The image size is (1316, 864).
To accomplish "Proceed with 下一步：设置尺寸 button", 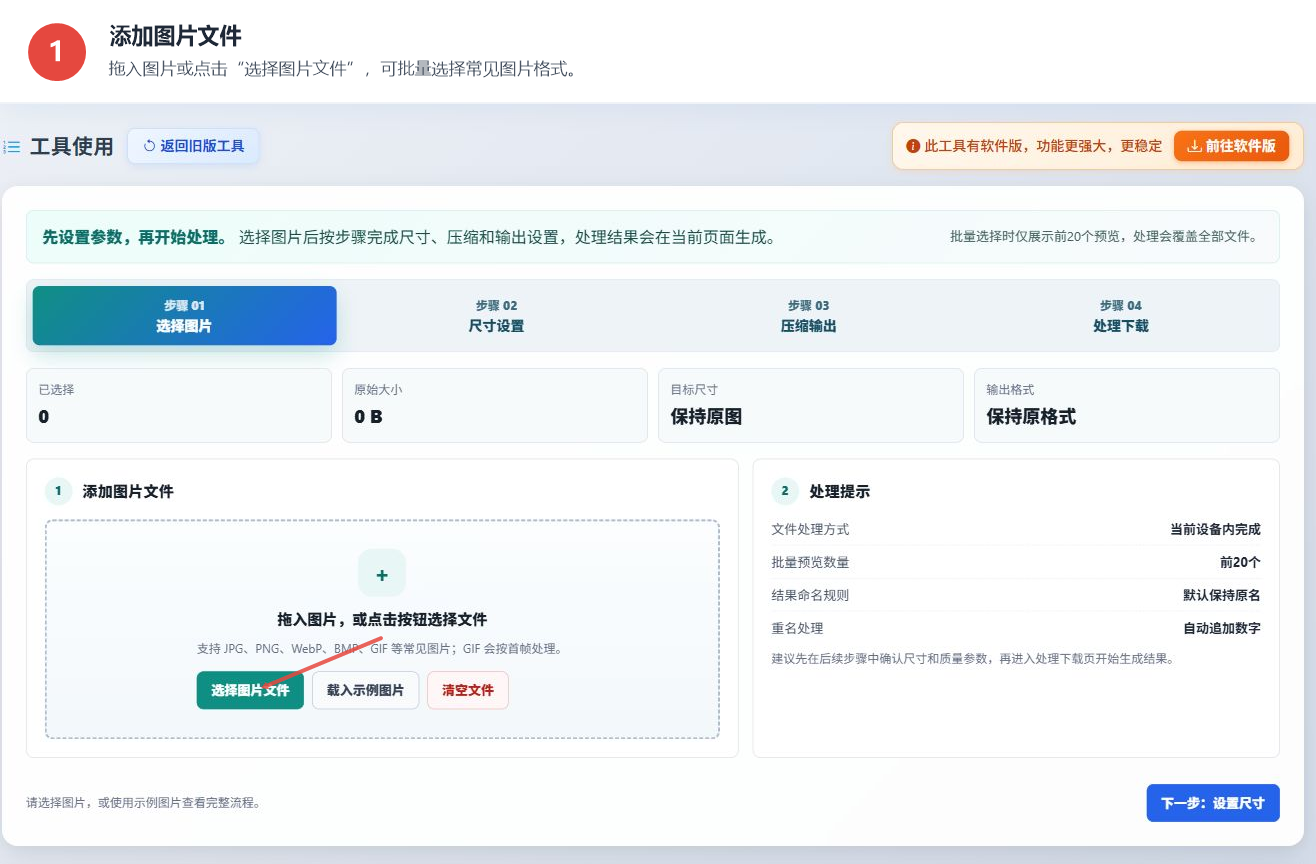I will (x=1213, y=803).
